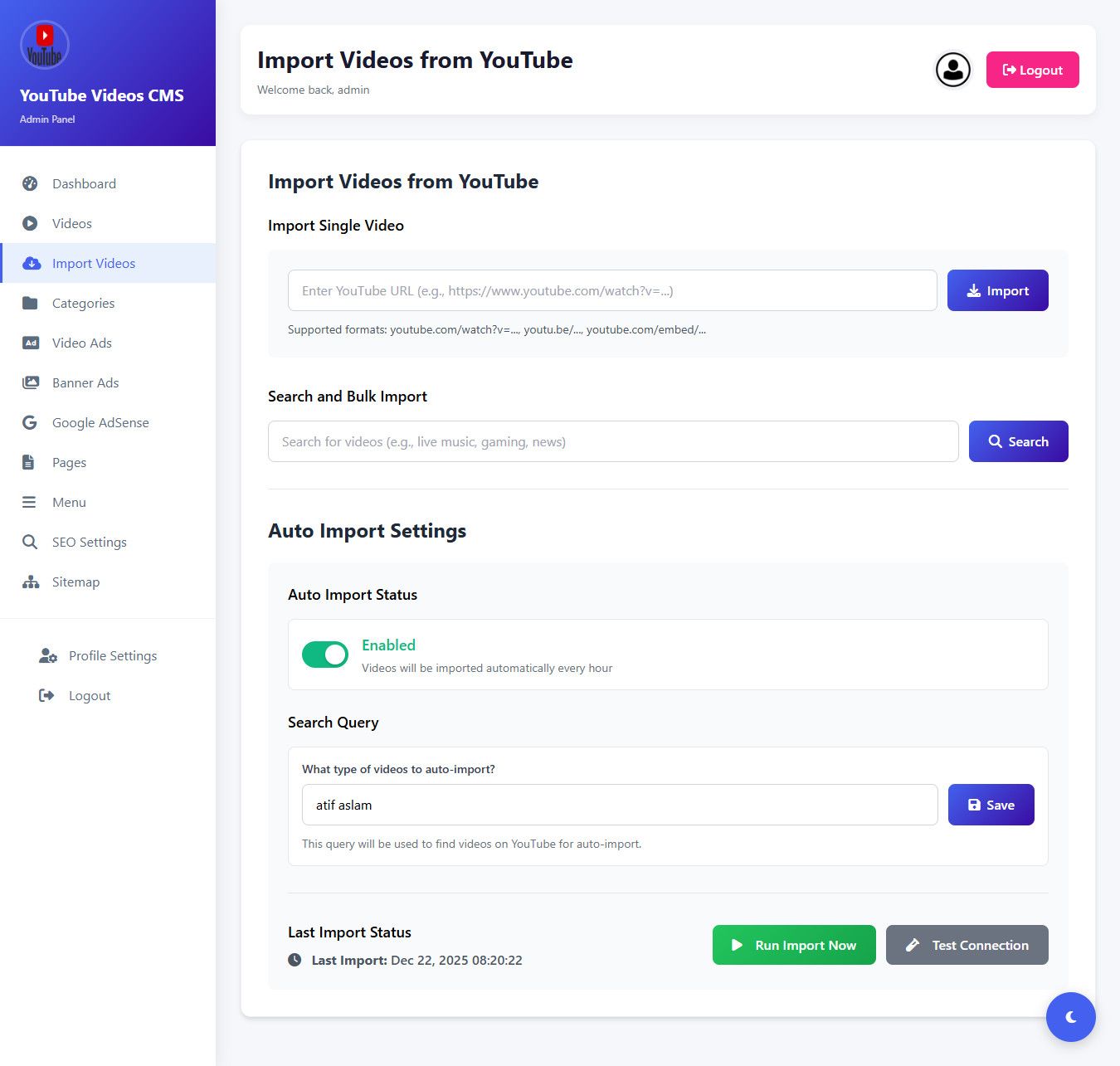Open the Sitemap menu item

[x=108, y=582]
